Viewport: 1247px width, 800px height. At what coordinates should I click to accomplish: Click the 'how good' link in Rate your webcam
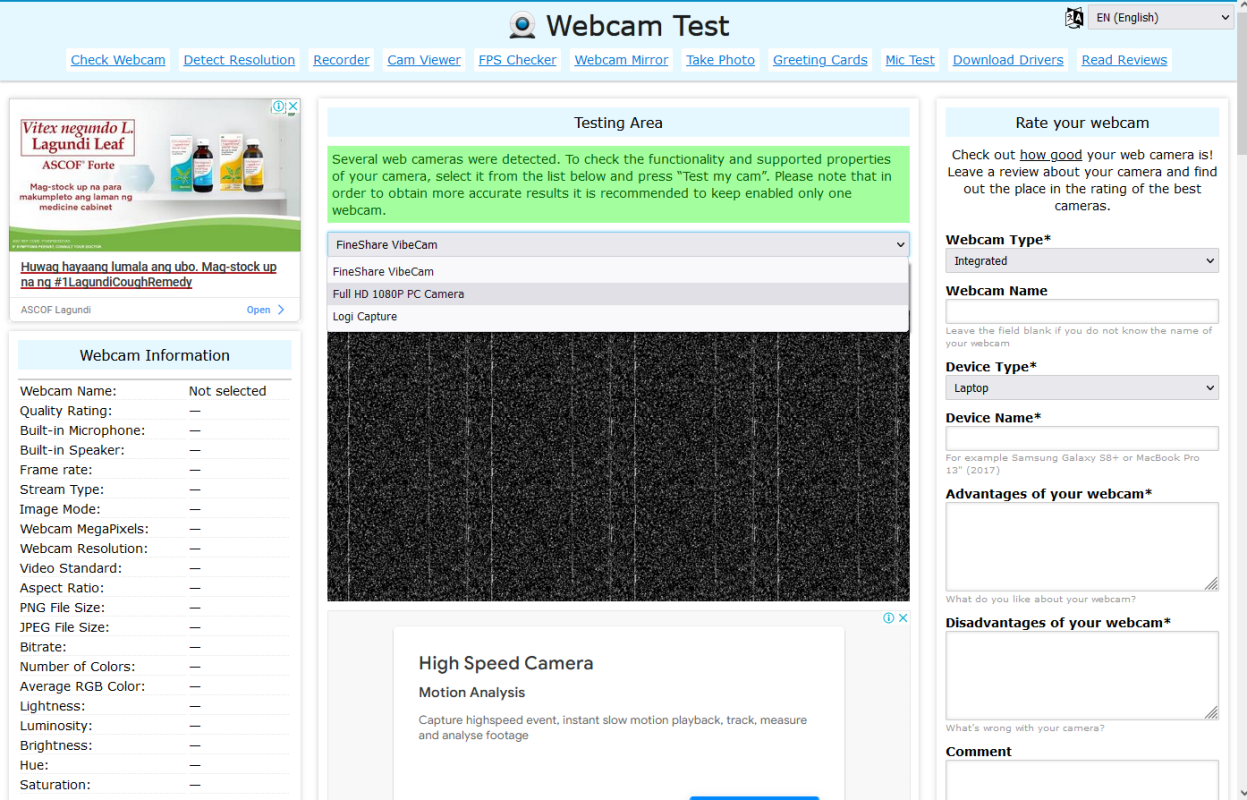(1050, 154)
